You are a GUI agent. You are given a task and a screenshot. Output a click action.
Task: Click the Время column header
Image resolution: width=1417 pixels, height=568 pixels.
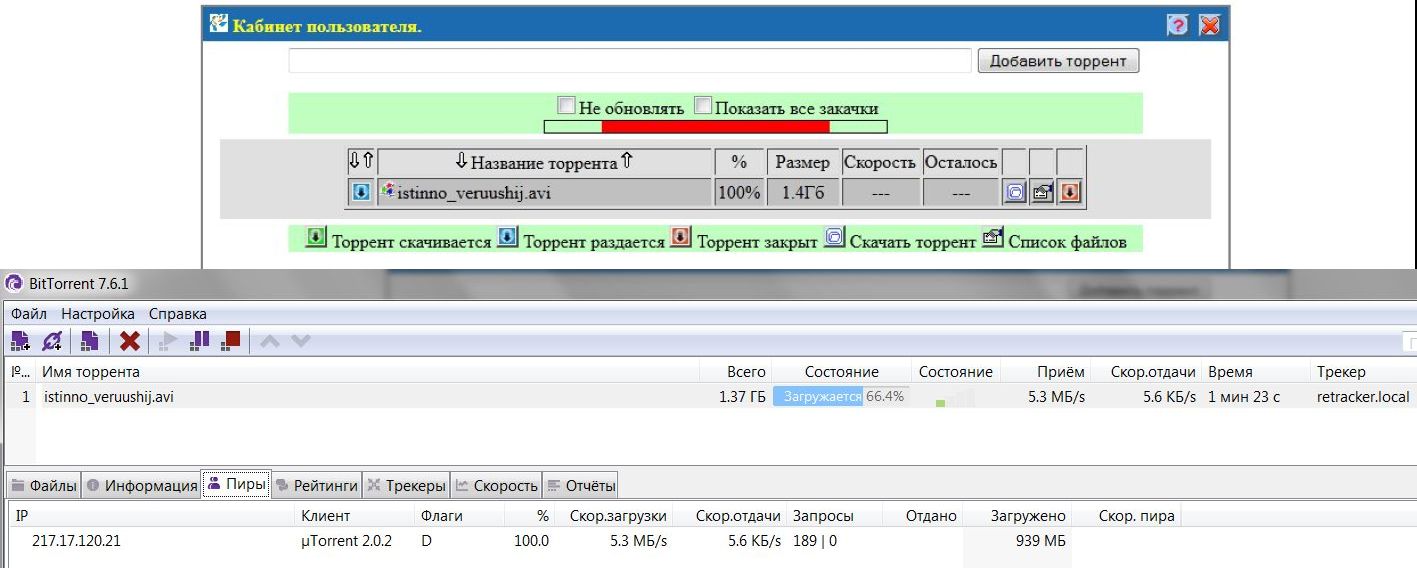coord(1255,372)
